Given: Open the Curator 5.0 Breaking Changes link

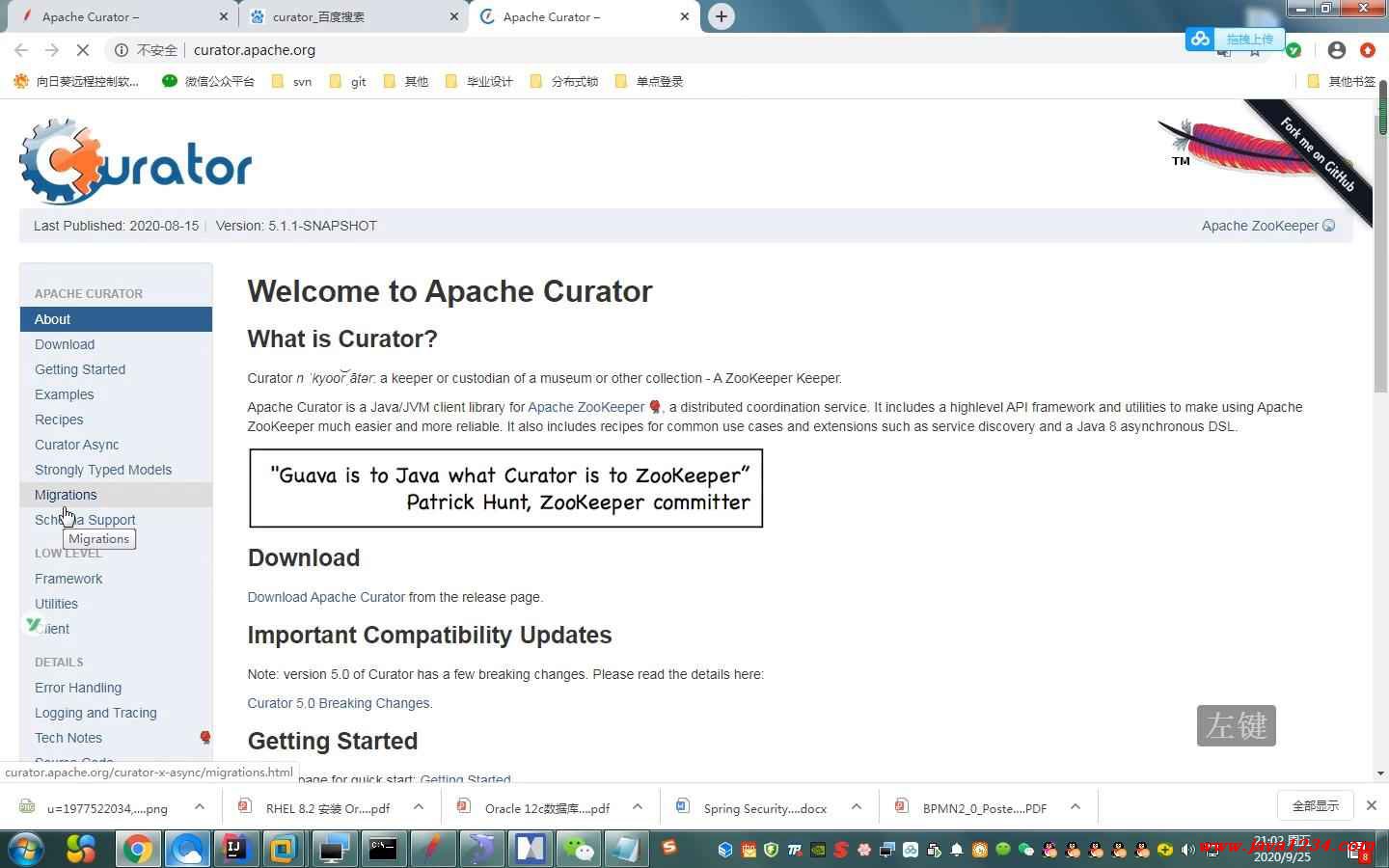Looking at the screenshot, I should point(339,703).
